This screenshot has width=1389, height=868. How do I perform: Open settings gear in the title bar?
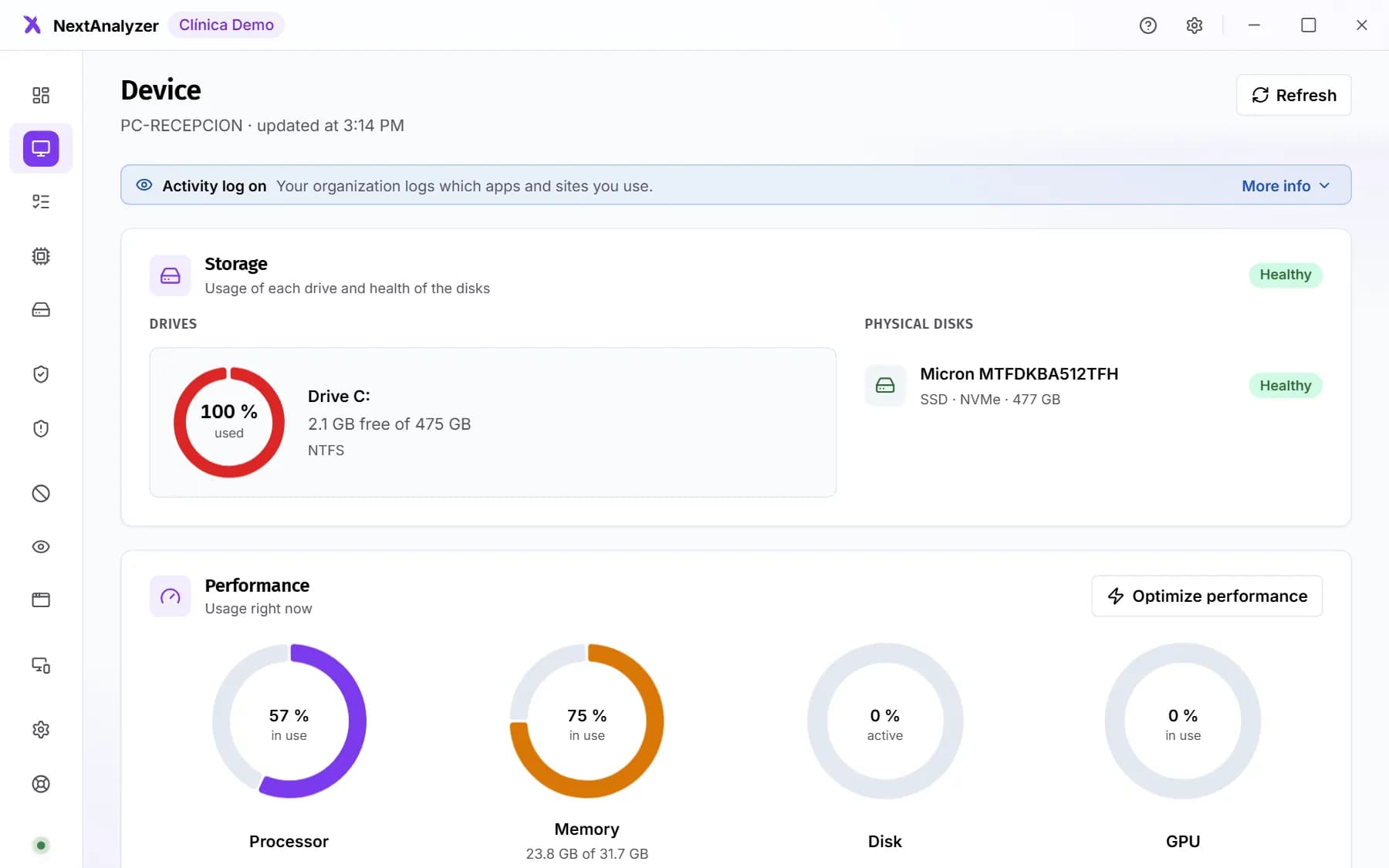tap(1195, 25)
